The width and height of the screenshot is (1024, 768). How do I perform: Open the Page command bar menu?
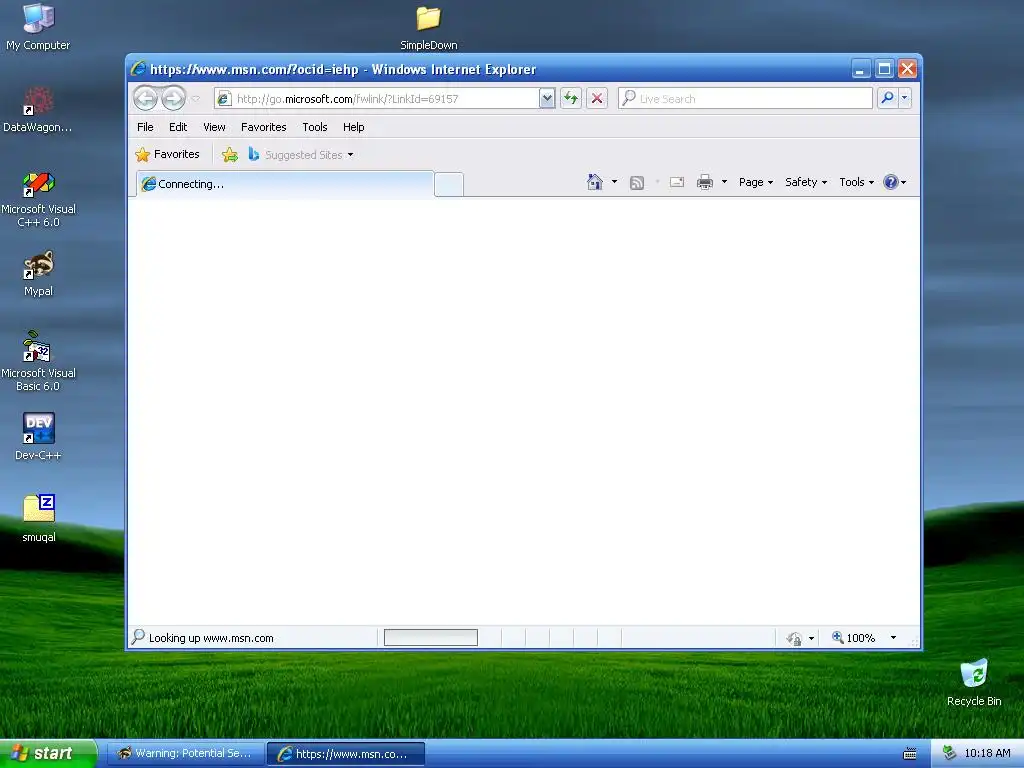point(756,182)
